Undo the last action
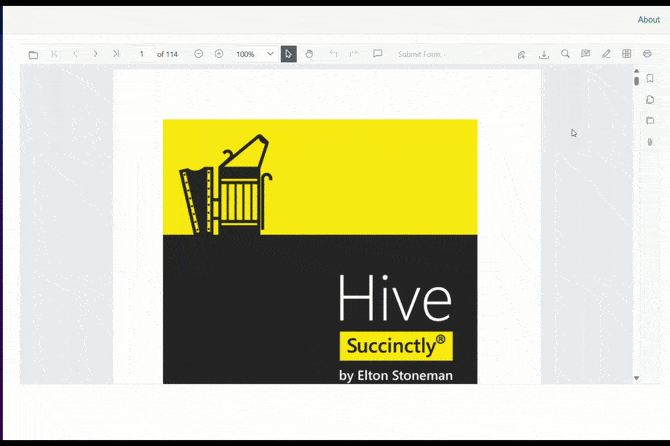 coord(333,54)
